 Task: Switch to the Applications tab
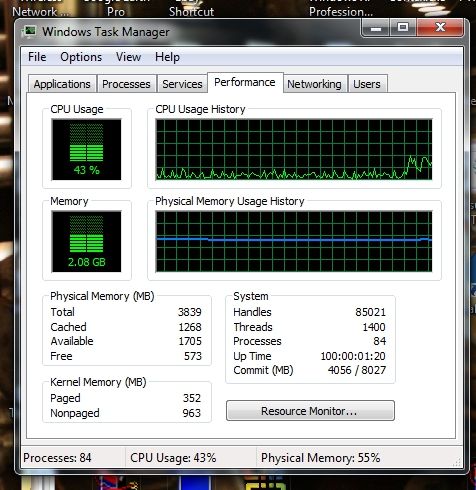[62, 84]
